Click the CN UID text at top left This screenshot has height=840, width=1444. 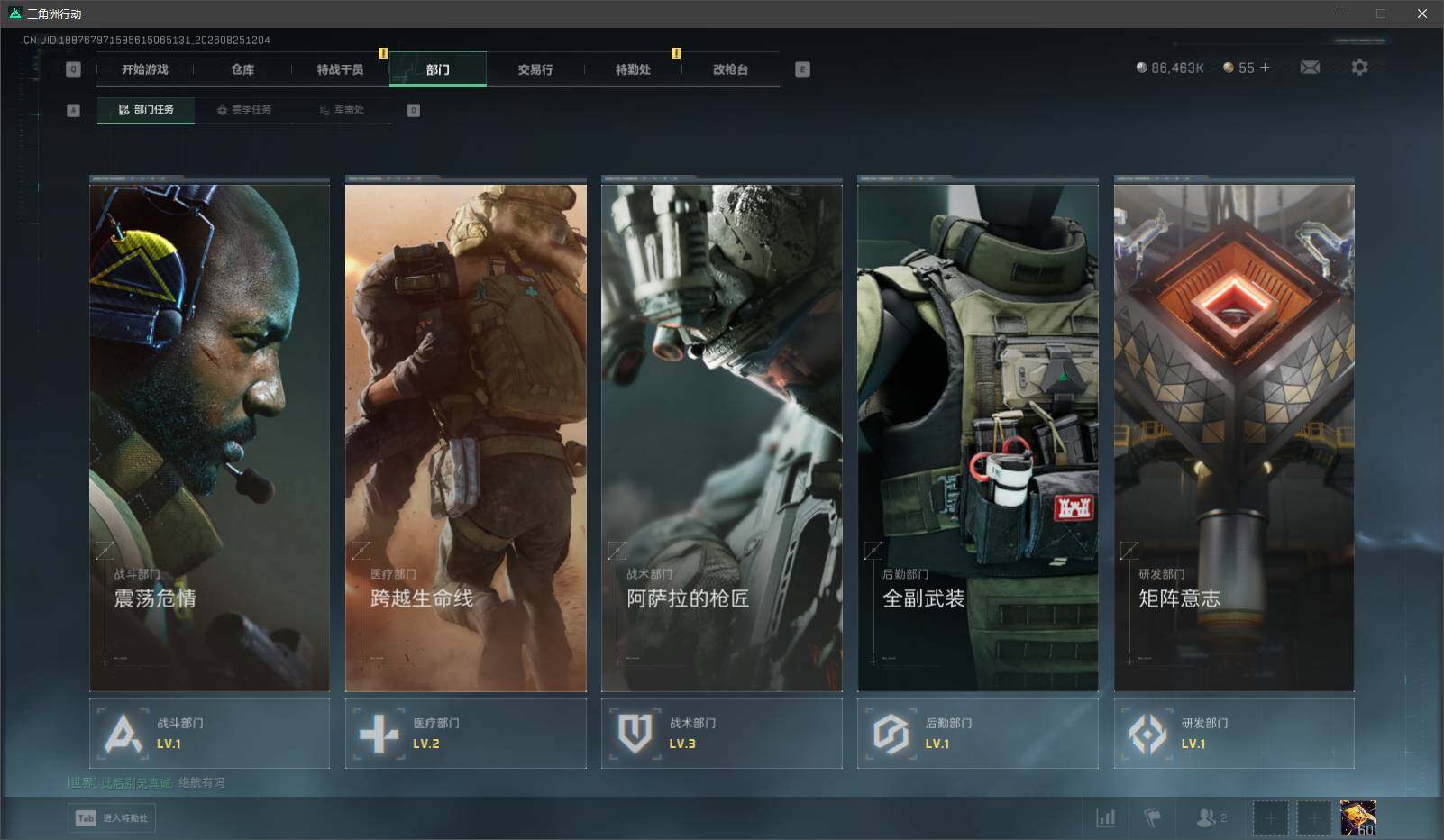click(x=147, y=41)
